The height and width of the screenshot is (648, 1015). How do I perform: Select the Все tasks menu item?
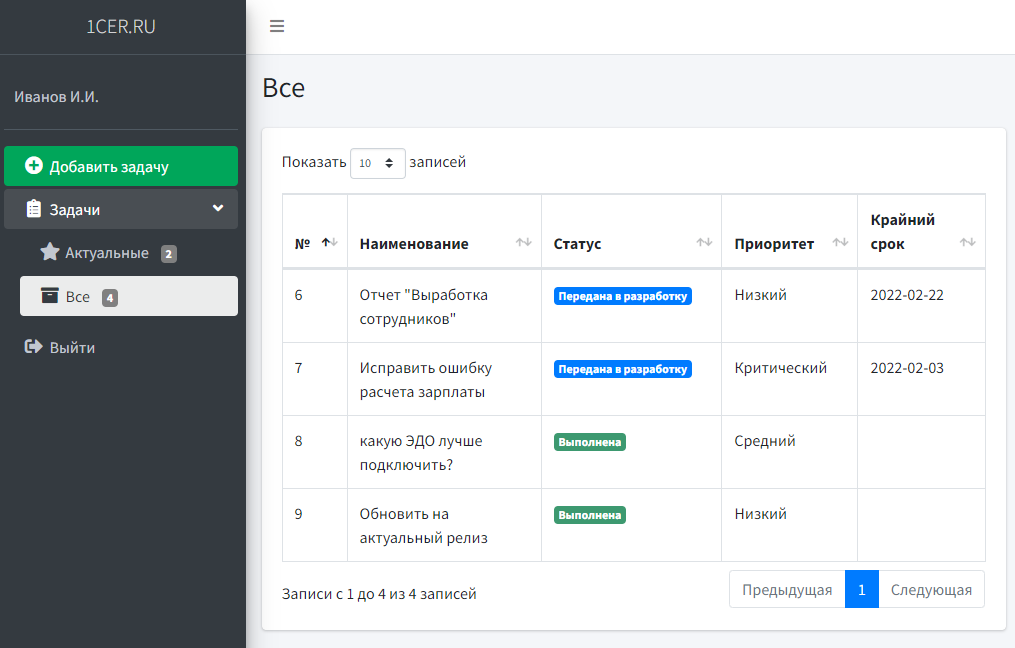click(78, 297)
